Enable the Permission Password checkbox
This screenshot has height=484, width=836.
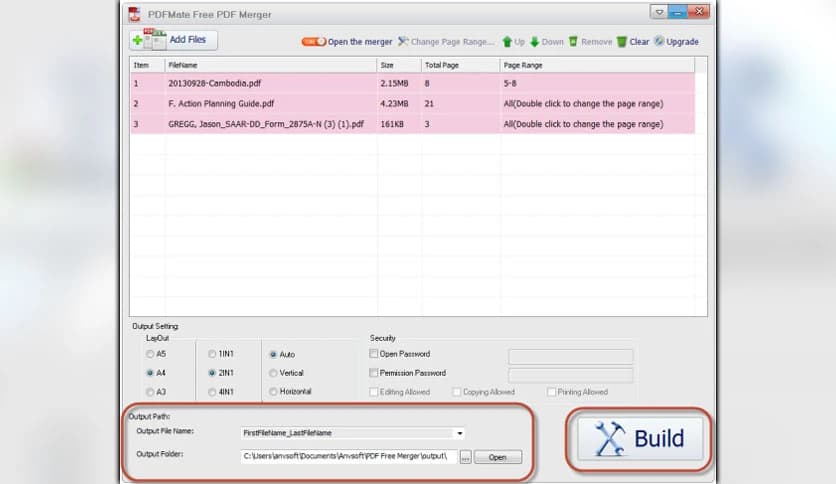[x=374, y=373]
